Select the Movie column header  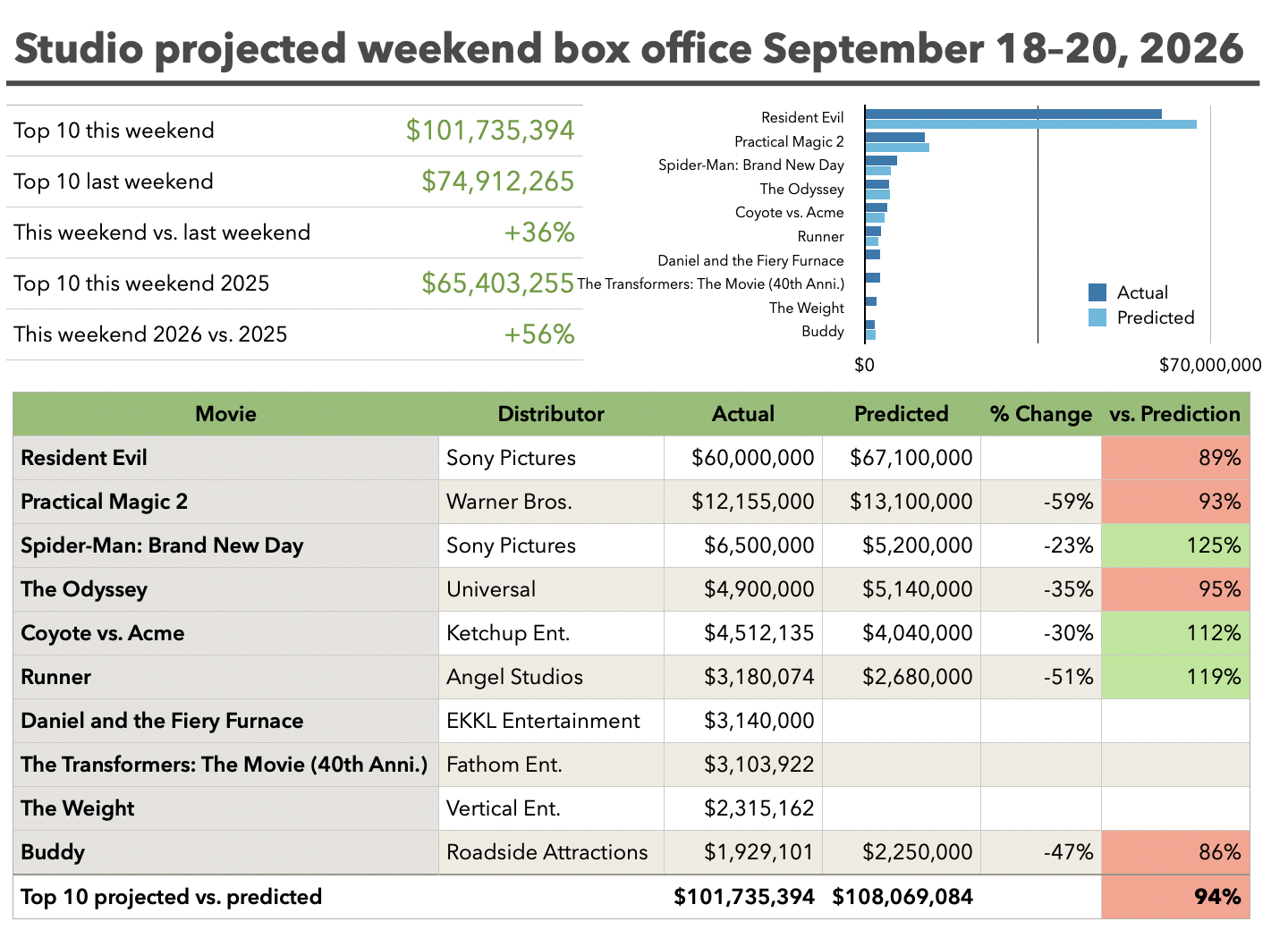point(225,414)
